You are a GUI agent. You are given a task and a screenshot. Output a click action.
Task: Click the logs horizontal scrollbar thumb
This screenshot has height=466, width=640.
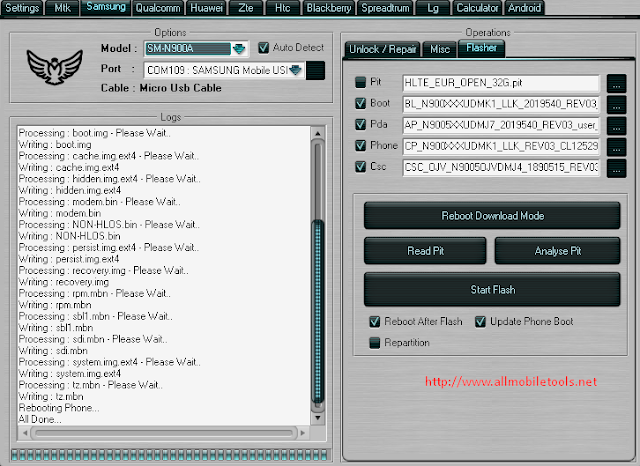pyautogui.click(x=164, y=433)
